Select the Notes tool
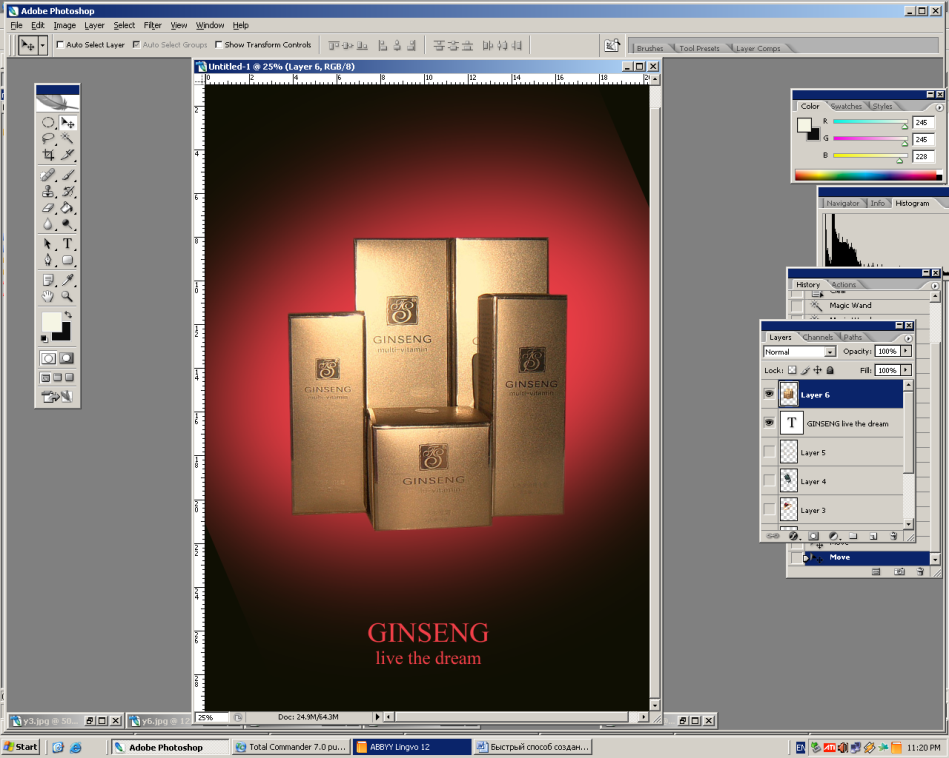This screenshot has height=758, width=949. [x=48, y=280]
